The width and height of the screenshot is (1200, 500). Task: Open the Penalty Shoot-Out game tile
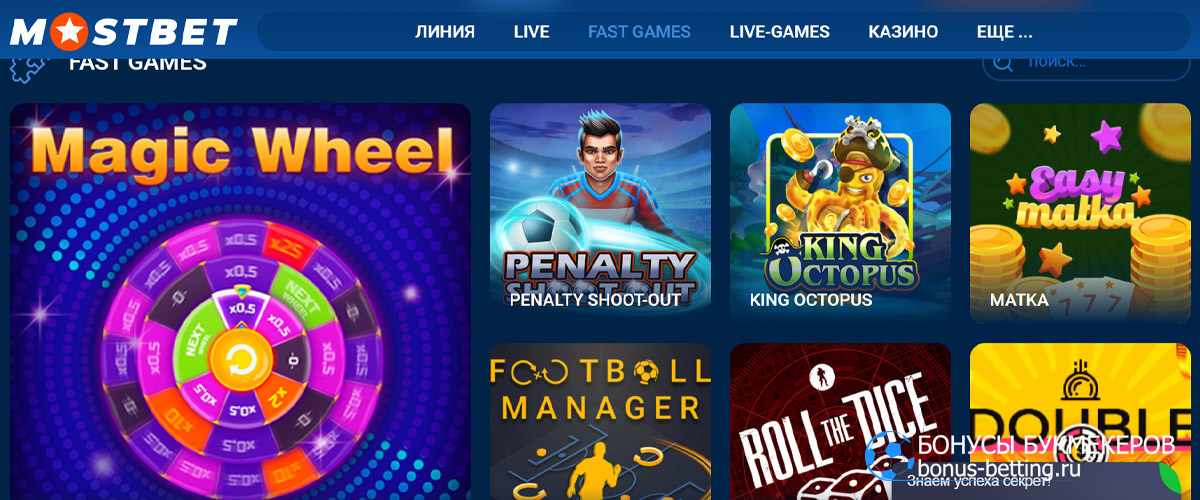pyautogui.click(x=600, y=213)
